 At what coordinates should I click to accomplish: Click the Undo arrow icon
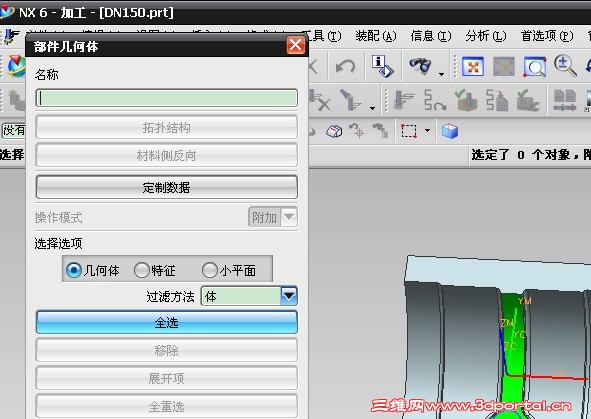click(345, 67)
